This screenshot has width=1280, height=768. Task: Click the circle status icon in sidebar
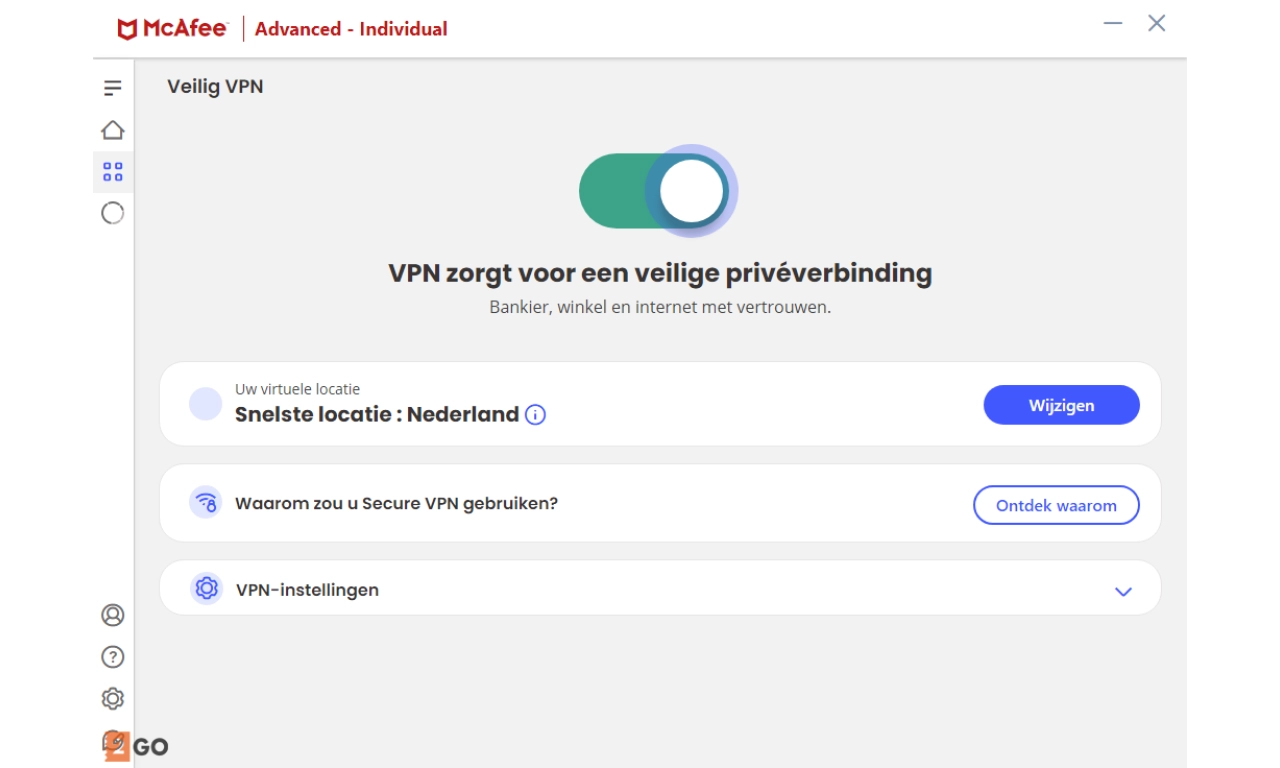point(112,213)
